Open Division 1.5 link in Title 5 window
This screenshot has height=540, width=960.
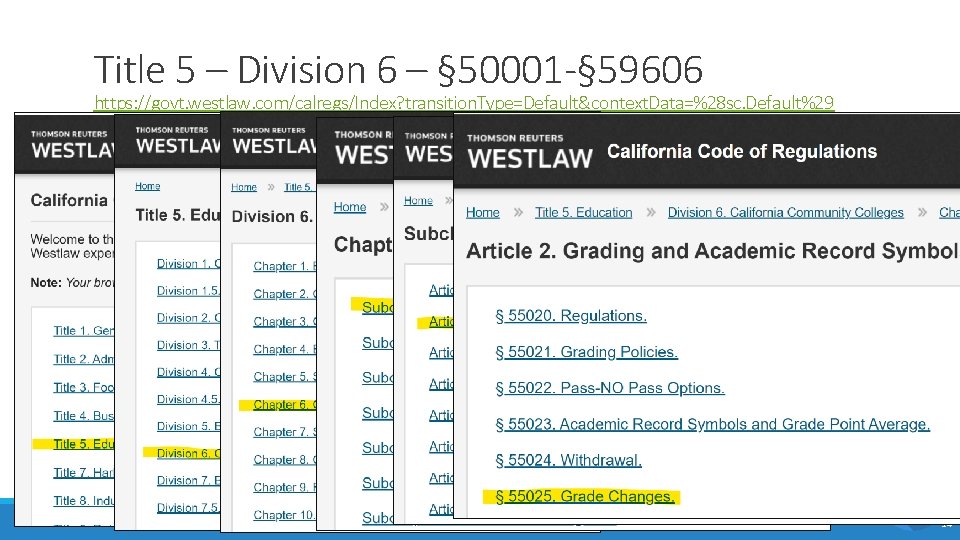pos(188,291)
